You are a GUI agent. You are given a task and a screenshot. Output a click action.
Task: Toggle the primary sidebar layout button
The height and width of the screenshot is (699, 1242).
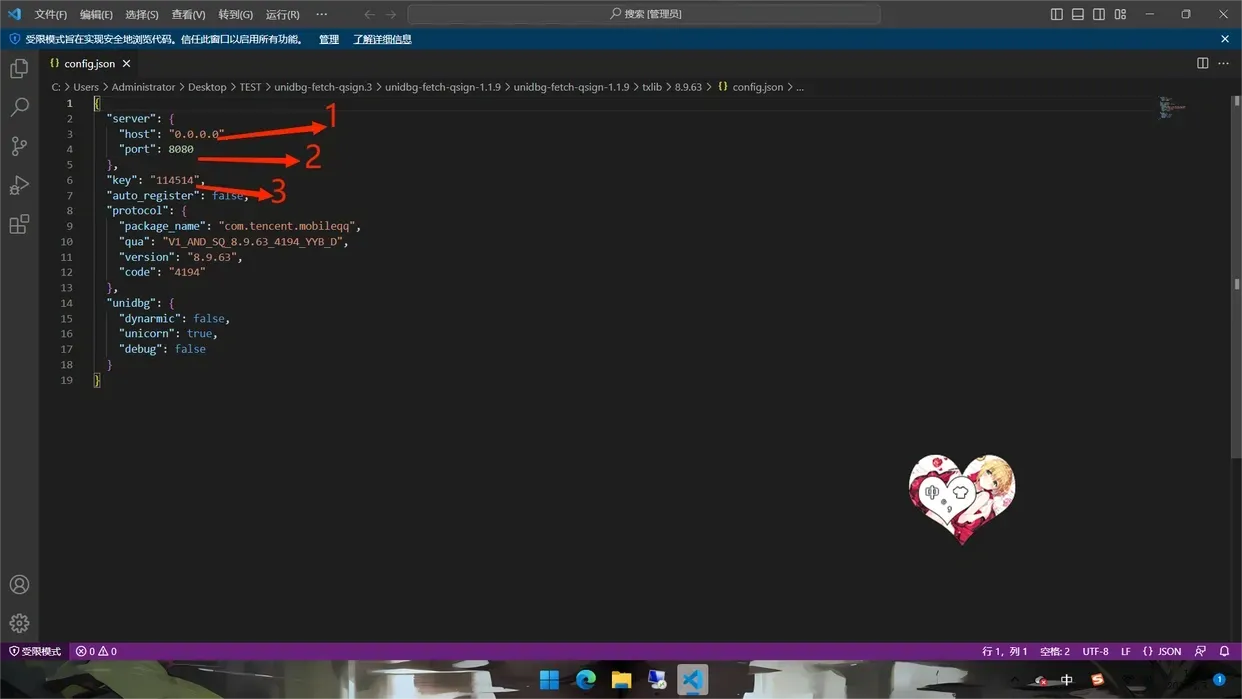1057,14
